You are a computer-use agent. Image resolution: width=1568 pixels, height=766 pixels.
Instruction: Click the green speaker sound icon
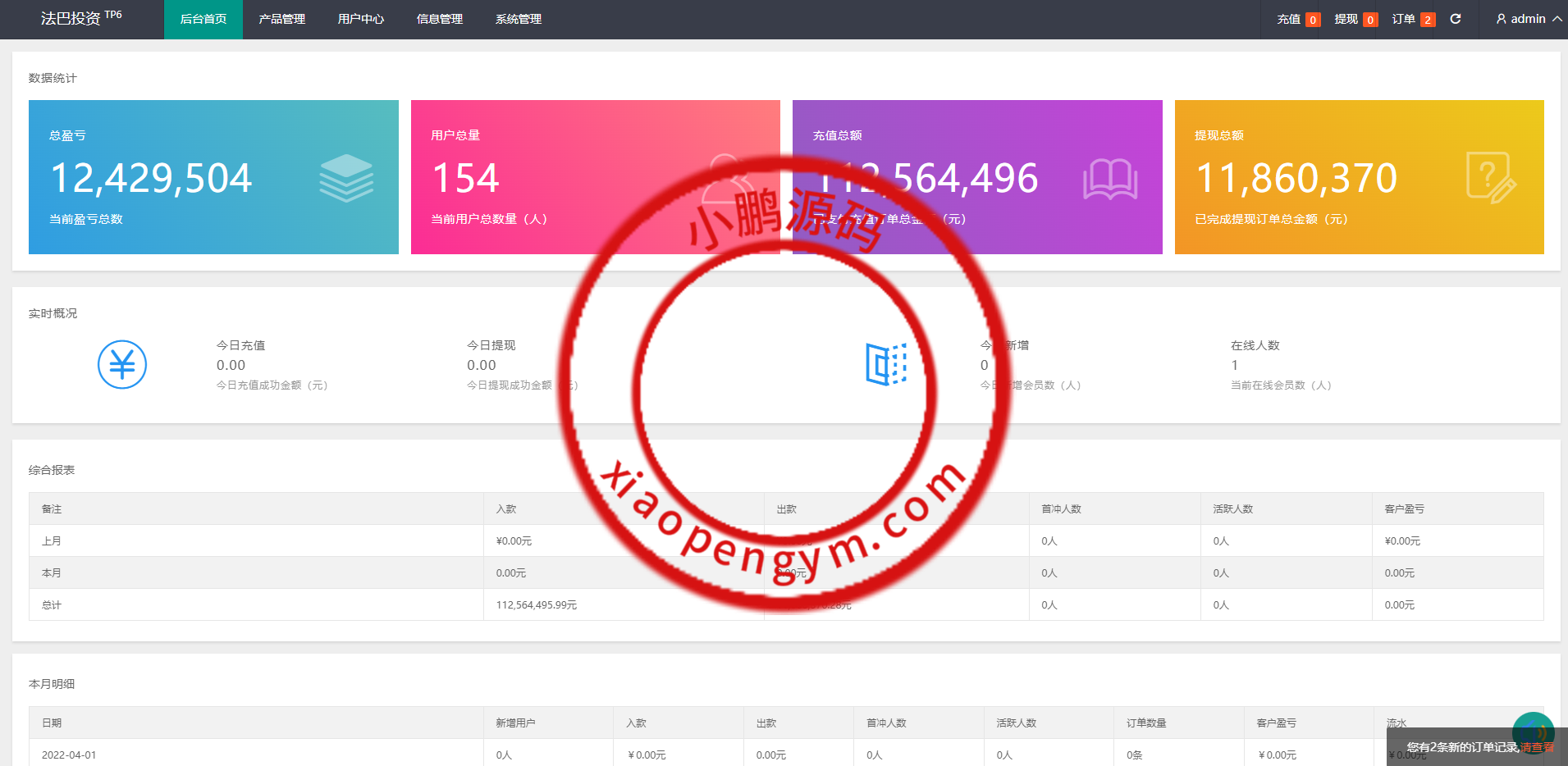pos(1533,732)
